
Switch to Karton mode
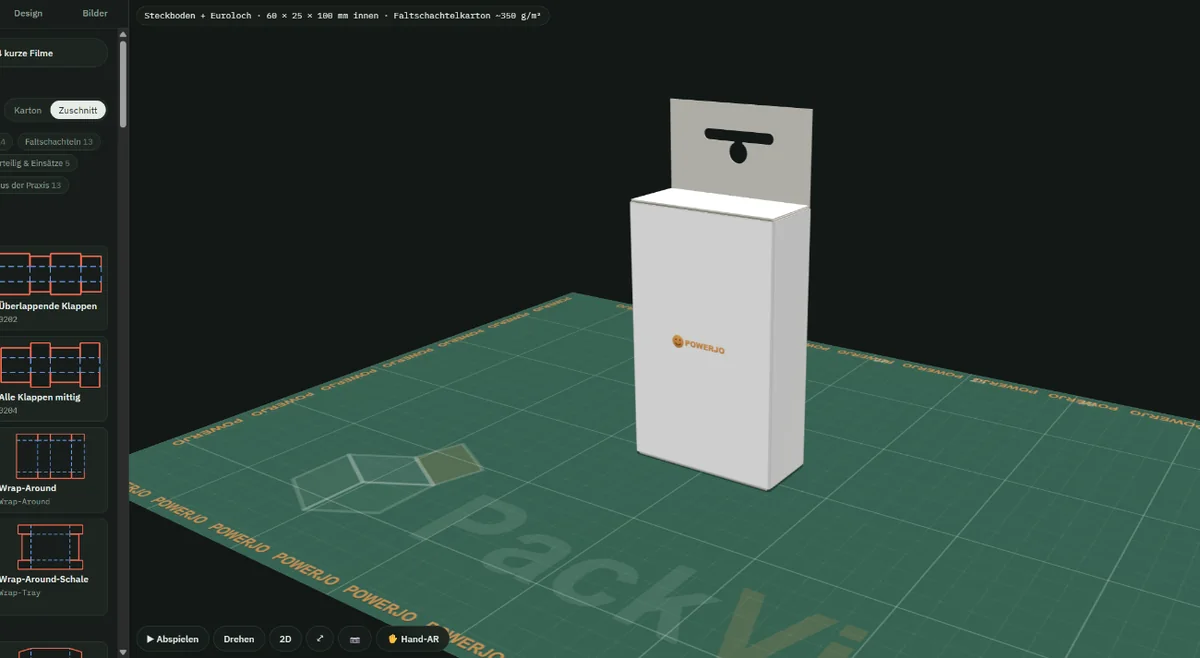click(28, 110)
